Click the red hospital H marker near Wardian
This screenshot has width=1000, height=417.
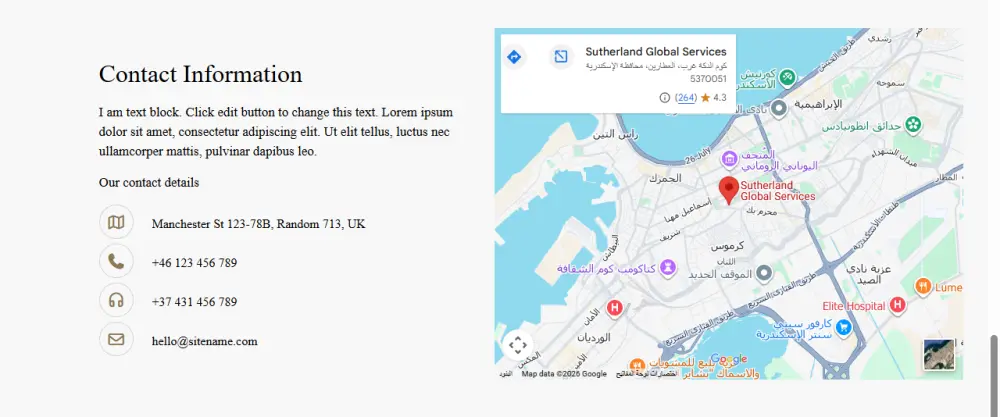pyautogui.click(x=615, y=308)
